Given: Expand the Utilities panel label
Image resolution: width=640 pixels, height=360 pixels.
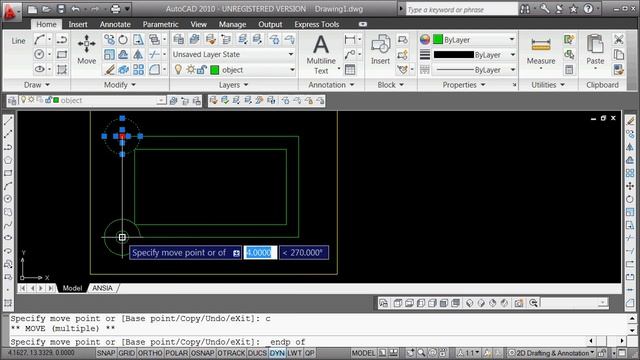Looking at the screenshot, I should (x=548, y=85).
